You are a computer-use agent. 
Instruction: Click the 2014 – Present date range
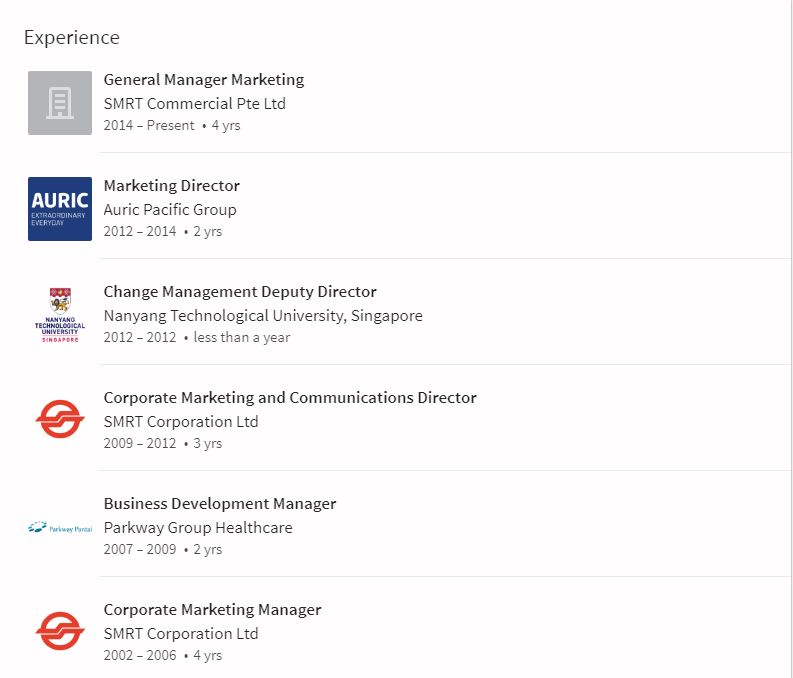coord(149,126)
